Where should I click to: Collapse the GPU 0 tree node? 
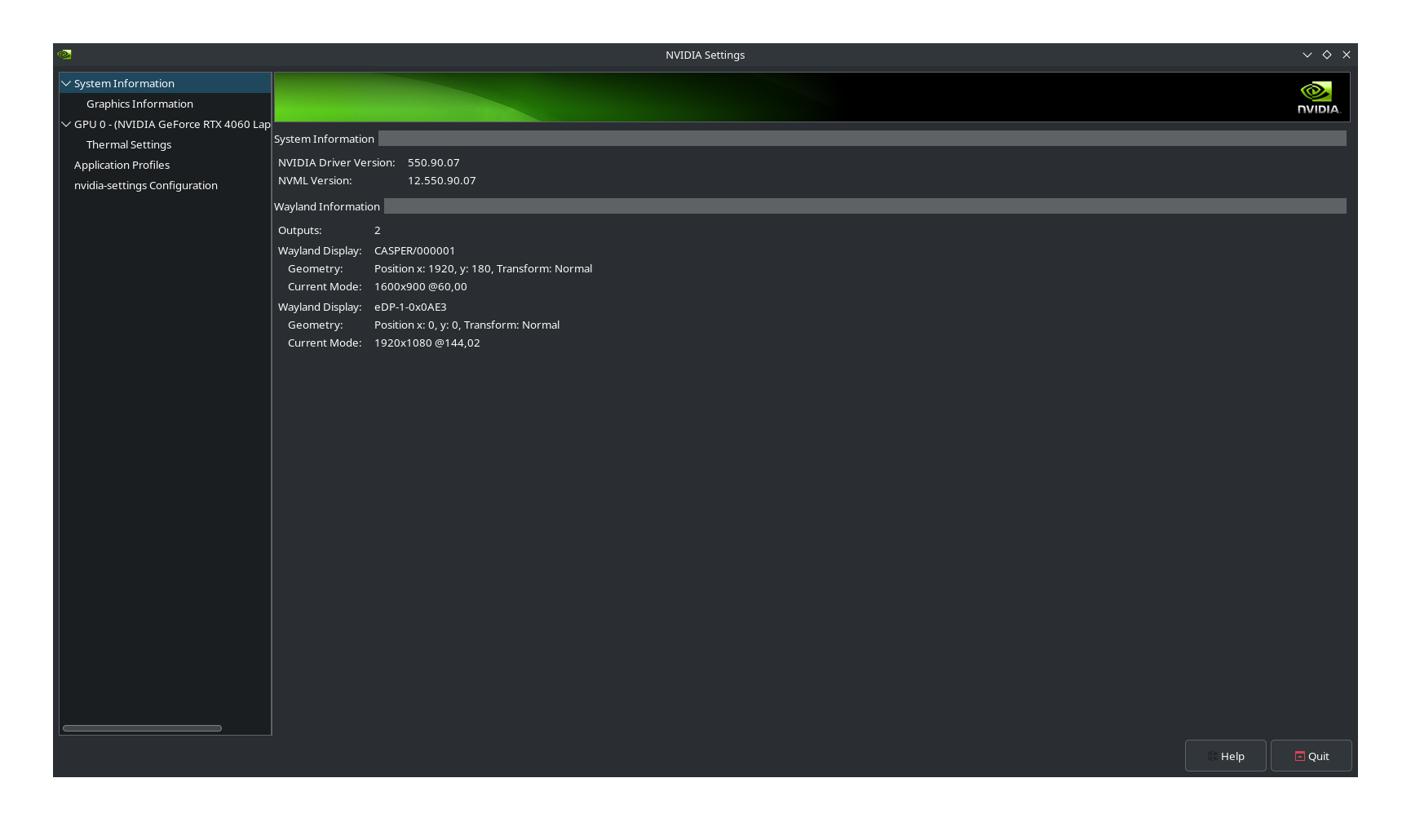pos(66,124)
